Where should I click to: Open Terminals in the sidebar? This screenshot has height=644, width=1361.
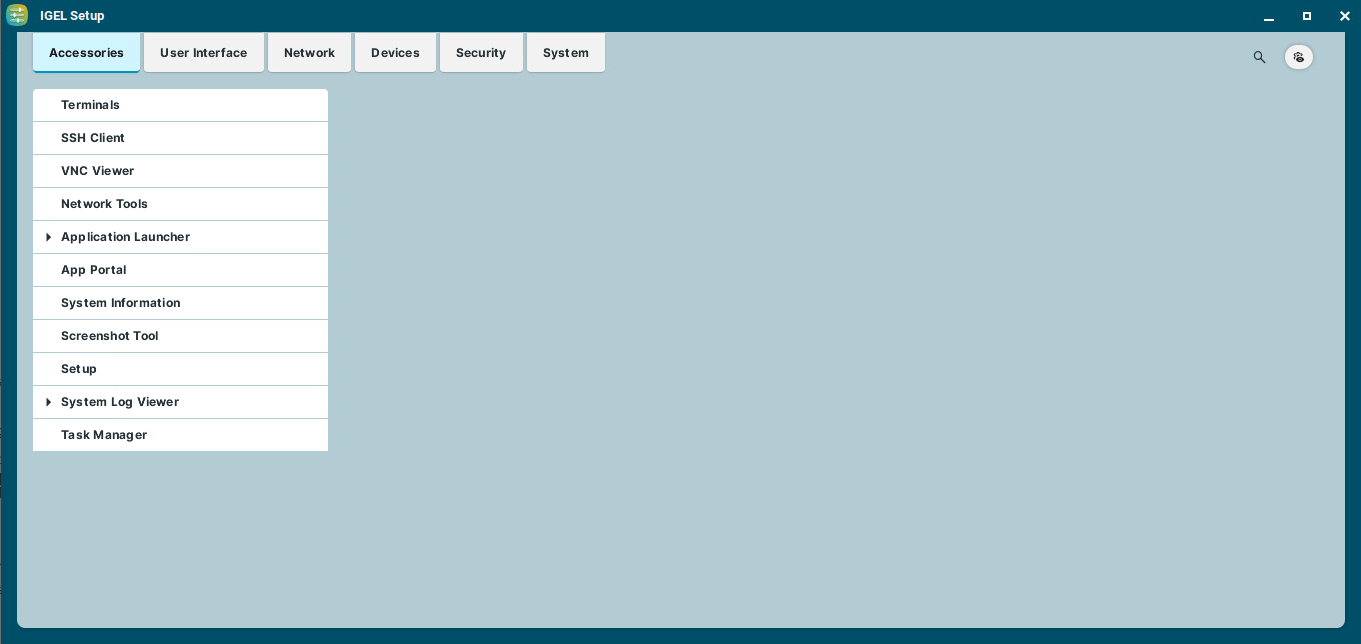[x=90, y=105]
